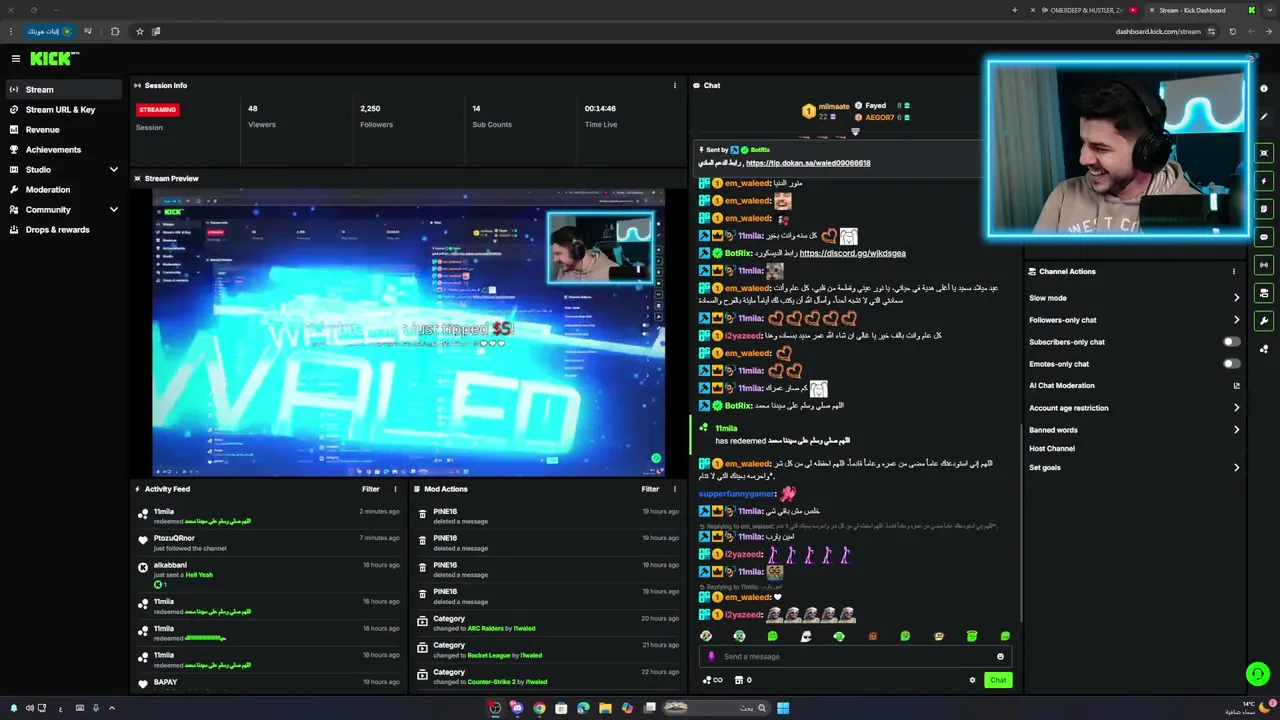Open Activity Feed options menu
This screenshot has height=720, width=1280.
(395, 489)
